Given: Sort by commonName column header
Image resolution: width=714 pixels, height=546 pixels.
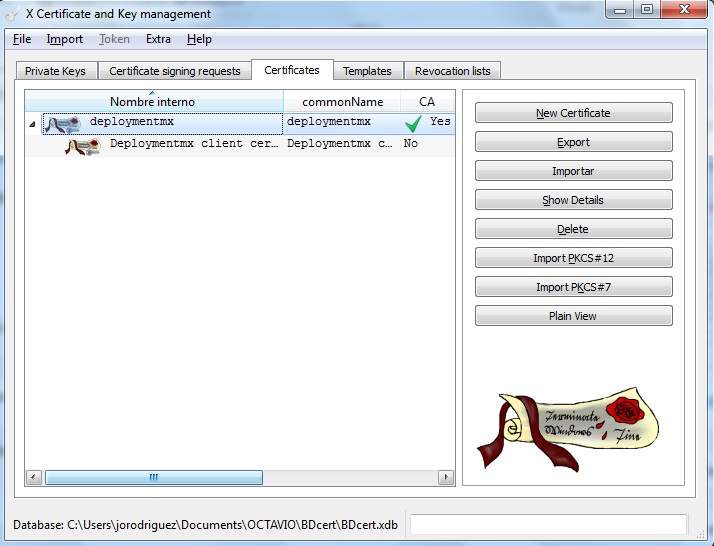Looking at the screenshot, I should (342, 102).
